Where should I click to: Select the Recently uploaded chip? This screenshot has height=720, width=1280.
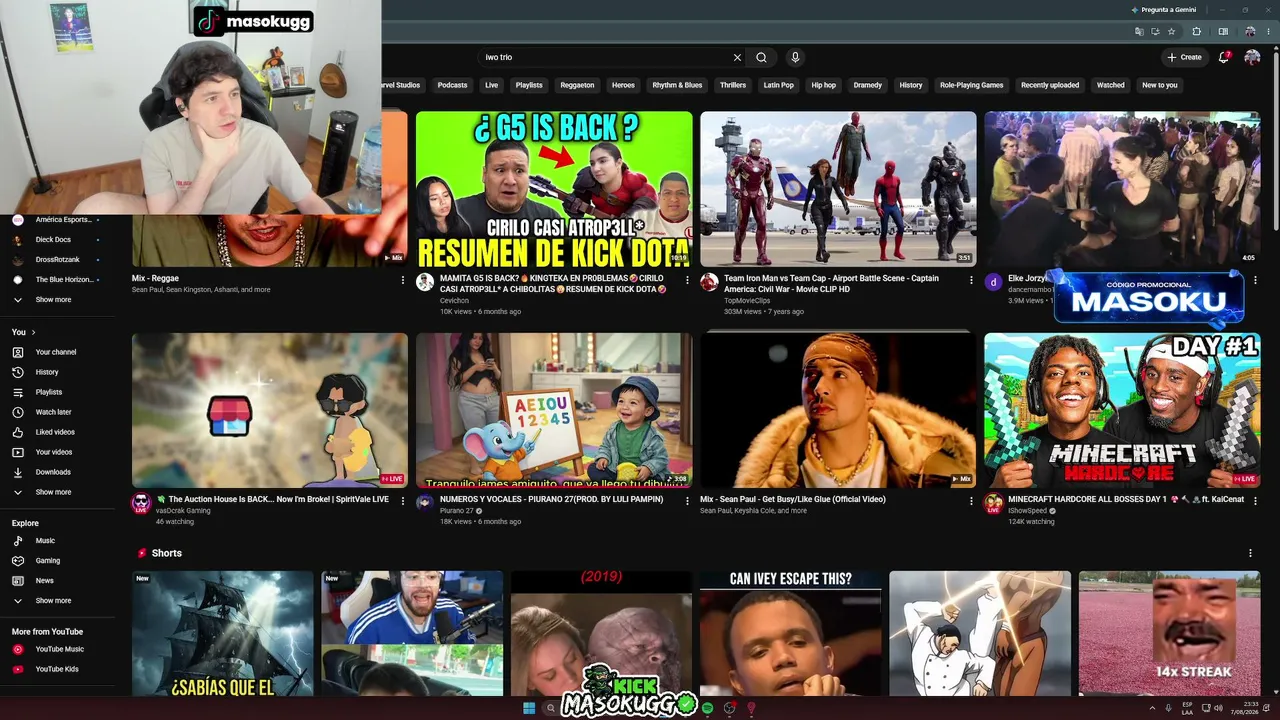pos(1050,85)
